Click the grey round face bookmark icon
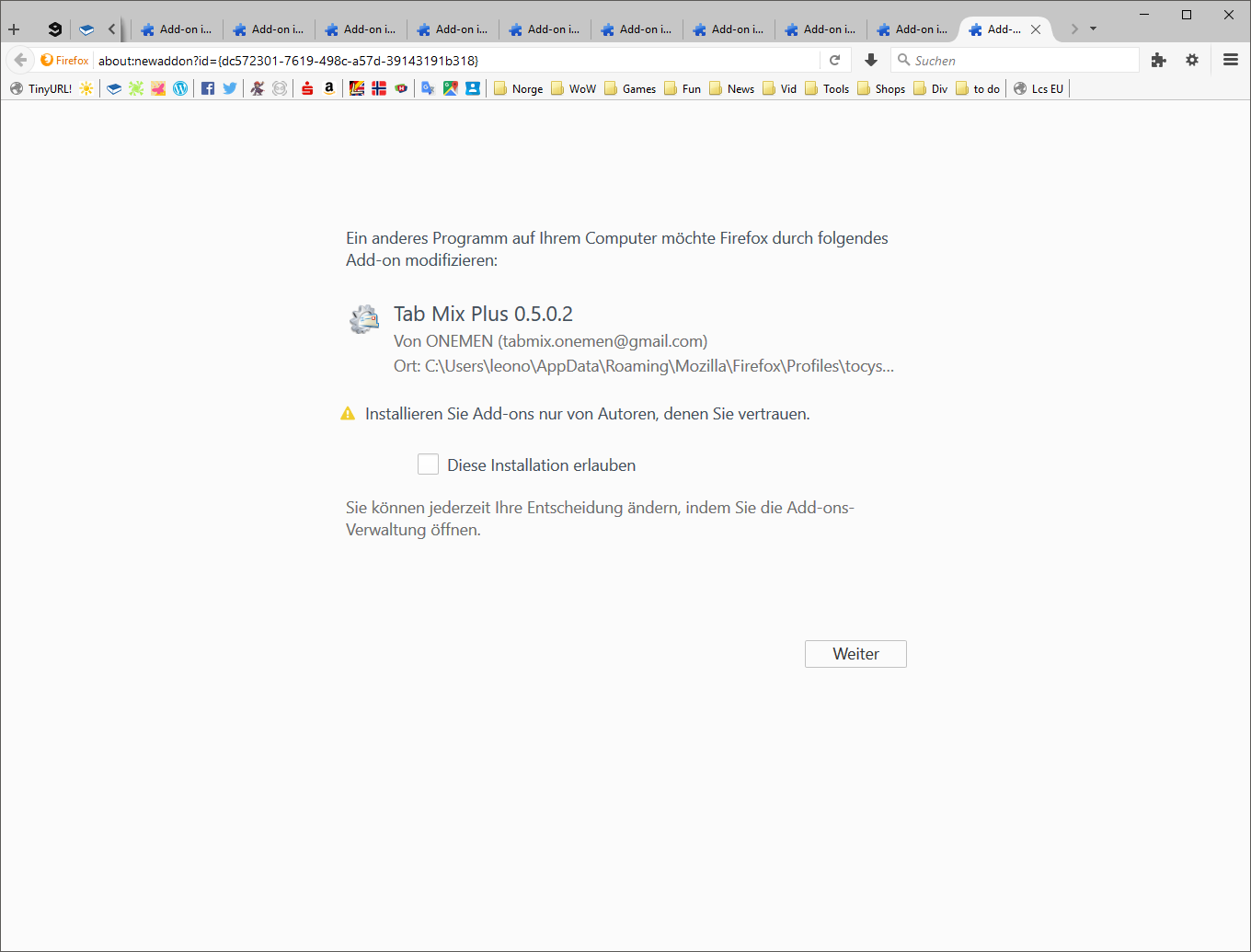Image resolution: width=1251 pixels, height=952 pixels. [280, 89]
